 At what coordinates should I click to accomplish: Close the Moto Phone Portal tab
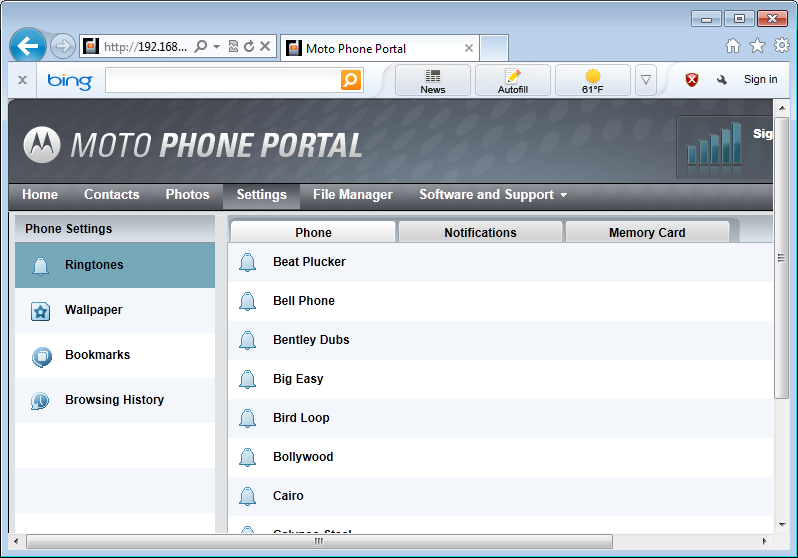[469, 48]
